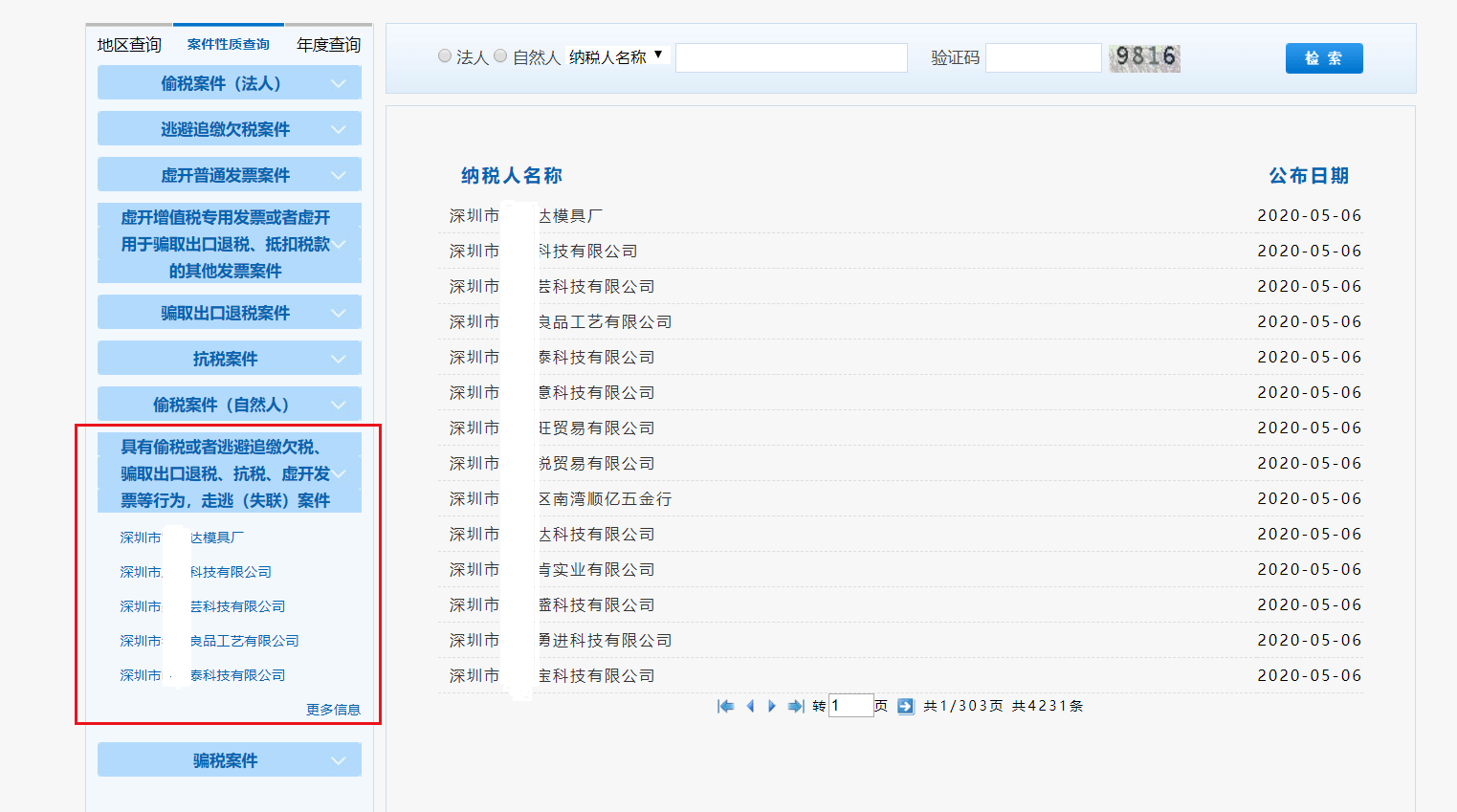This screenshot has width=1457, height=812.
Task: Click the 共4231条 total count text
Action: 1048,706
